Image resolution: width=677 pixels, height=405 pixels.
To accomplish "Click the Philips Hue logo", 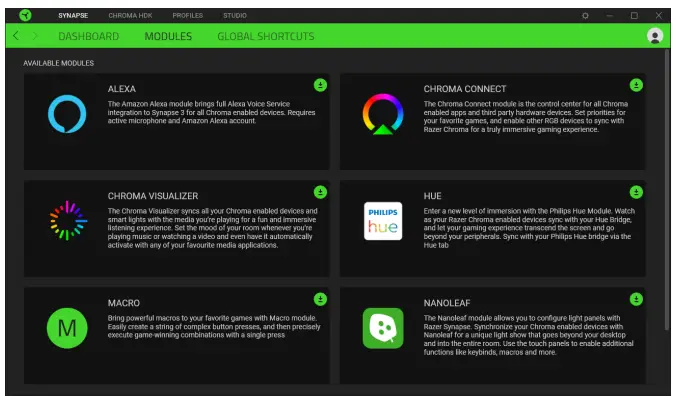I will coord(383,221).
